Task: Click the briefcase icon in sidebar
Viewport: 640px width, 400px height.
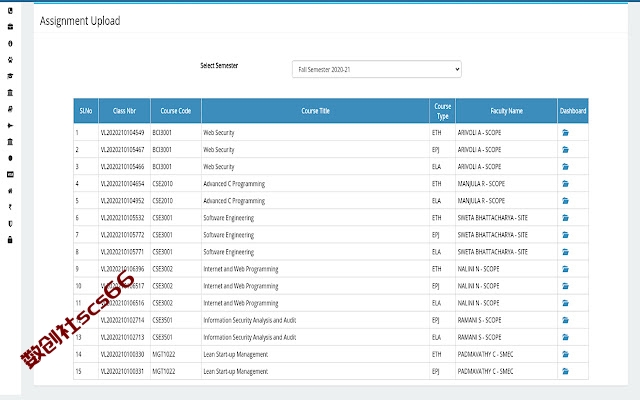Action: point(10,27)
